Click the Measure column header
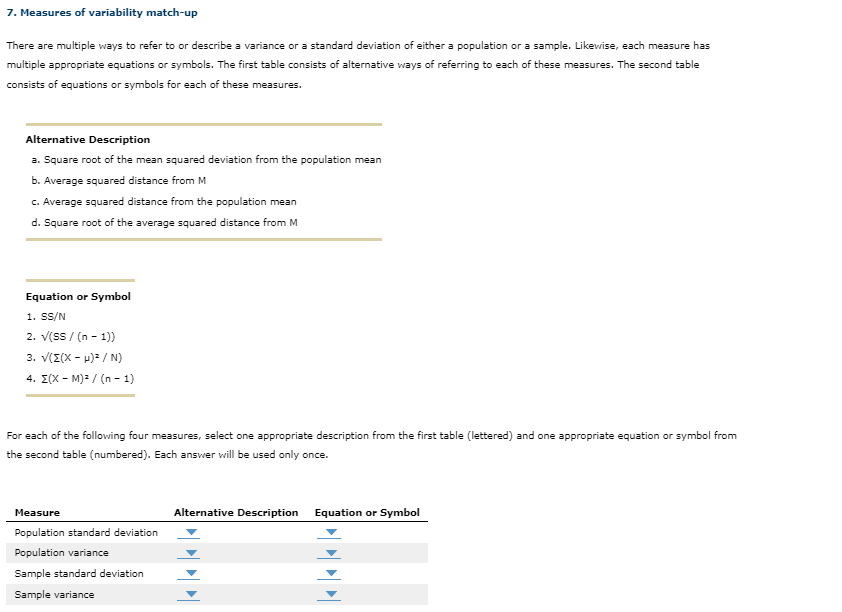842x612 pixels. pos(36,511)
